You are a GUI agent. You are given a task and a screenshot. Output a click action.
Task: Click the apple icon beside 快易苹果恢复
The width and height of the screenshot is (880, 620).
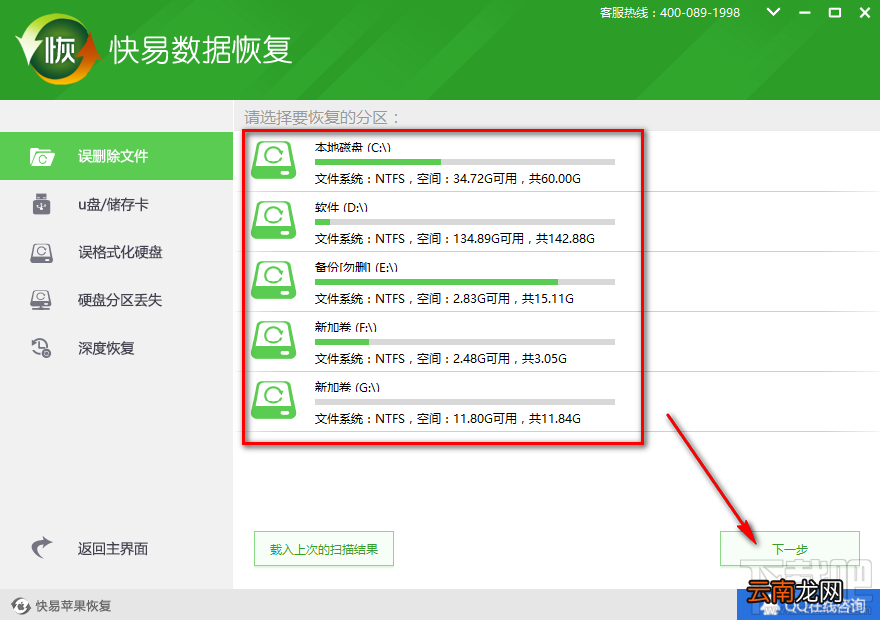click(x=21, y=606)
